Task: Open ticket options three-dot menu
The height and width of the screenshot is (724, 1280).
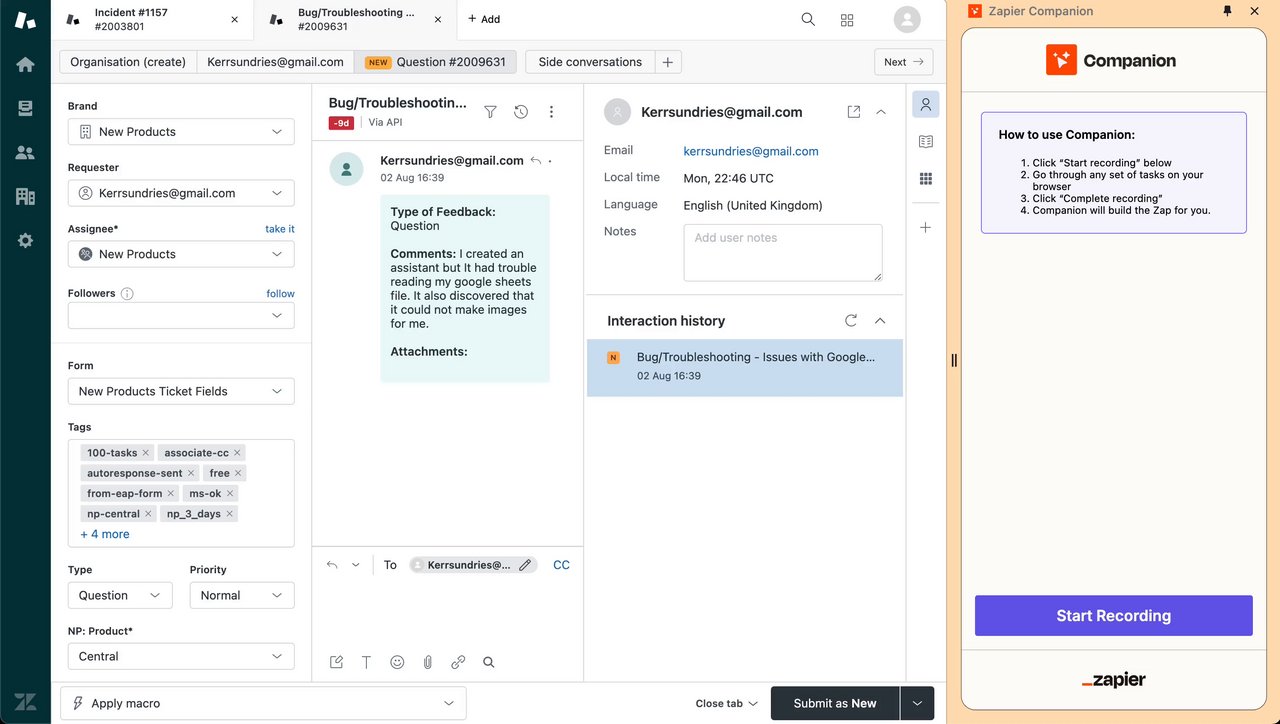Action: click(x=551, y=112)
